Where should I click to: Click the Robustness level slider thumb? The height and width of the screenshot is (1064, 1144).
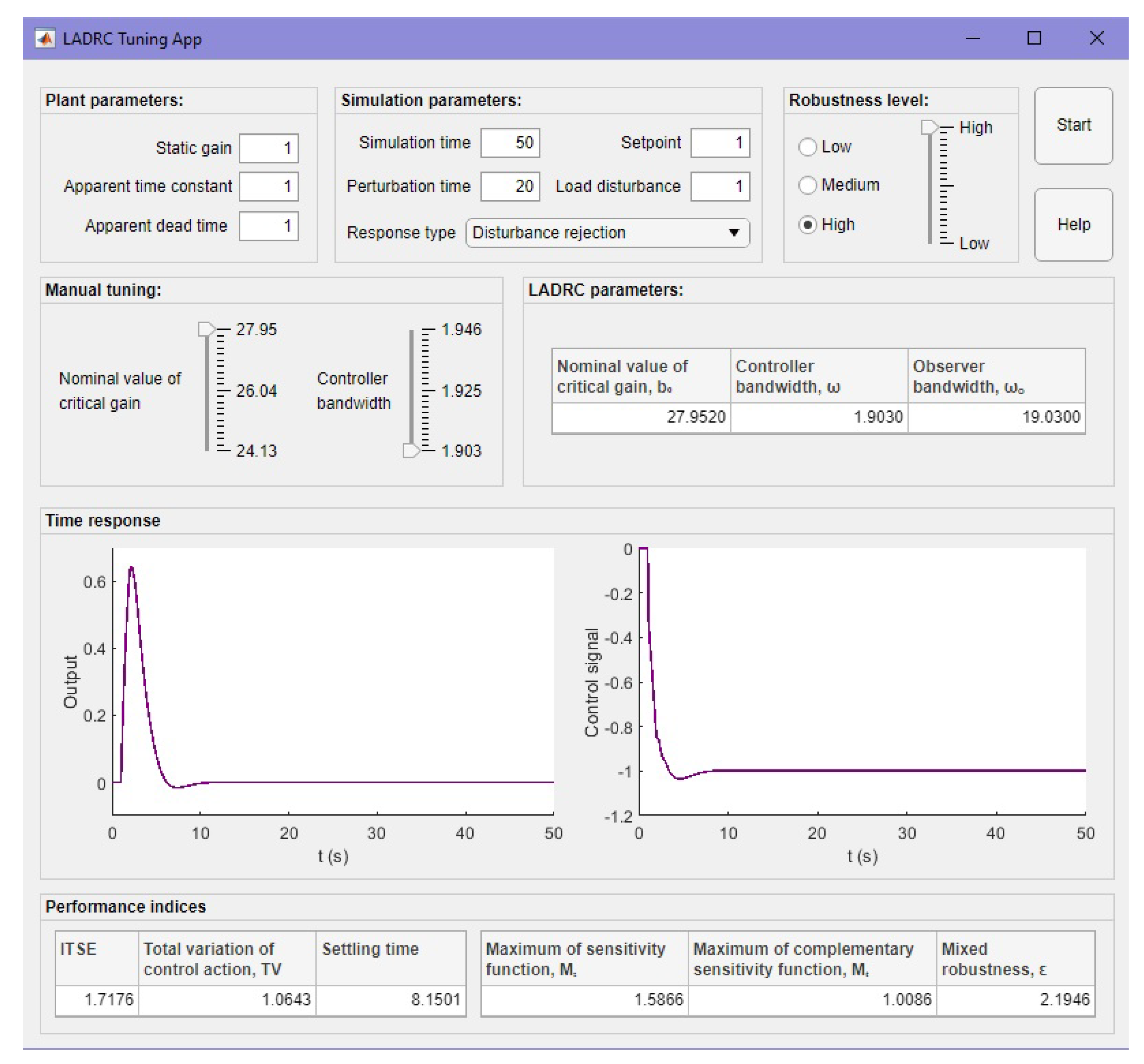coord(929,127)
